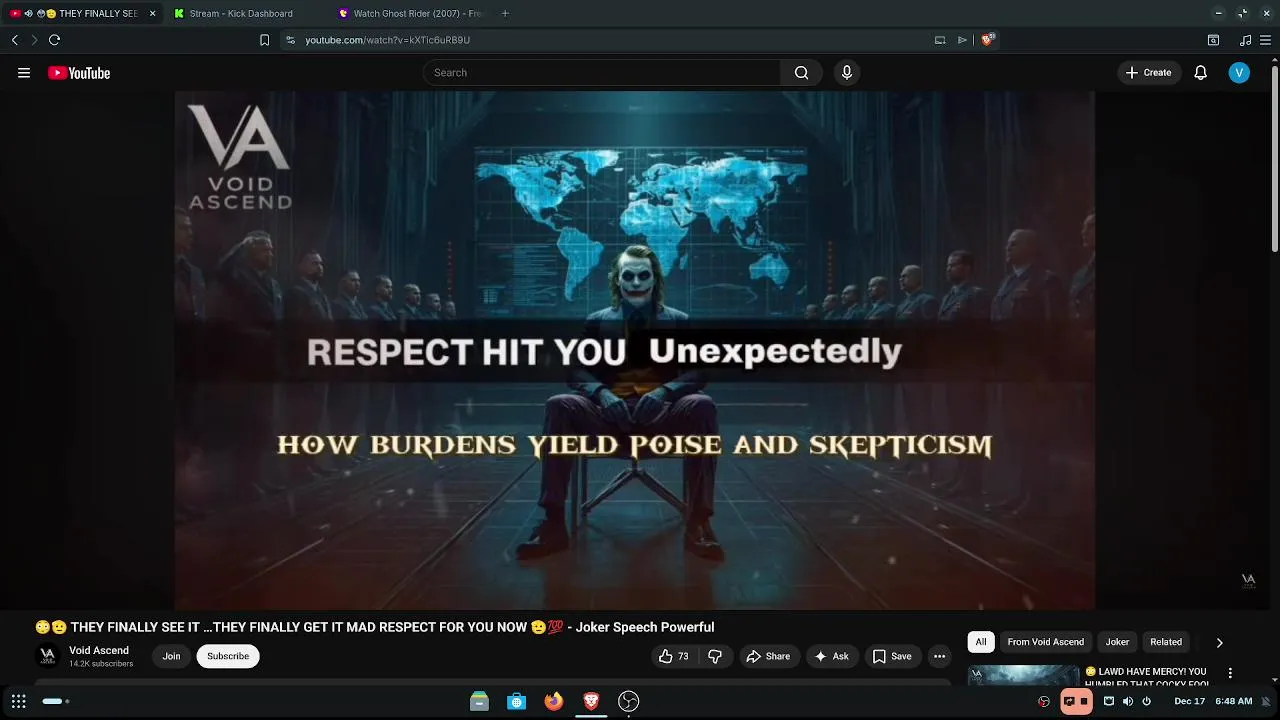Viewport: 1280px width, 720px height.
Task: Open the app launcher grid
Action: [19, 701]
